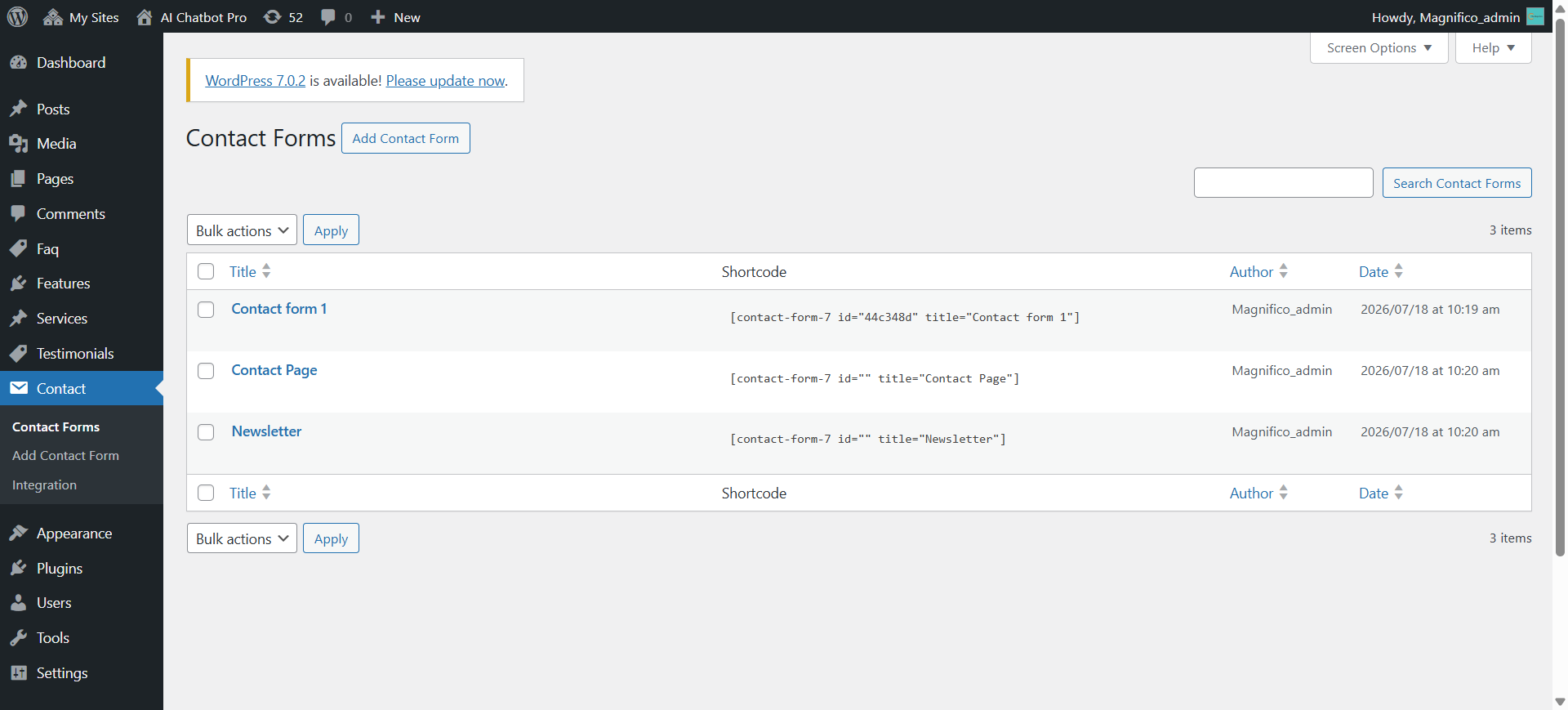Click the Media icon in sidebar
The image size is (1568, 710).
tap(19, 144)
